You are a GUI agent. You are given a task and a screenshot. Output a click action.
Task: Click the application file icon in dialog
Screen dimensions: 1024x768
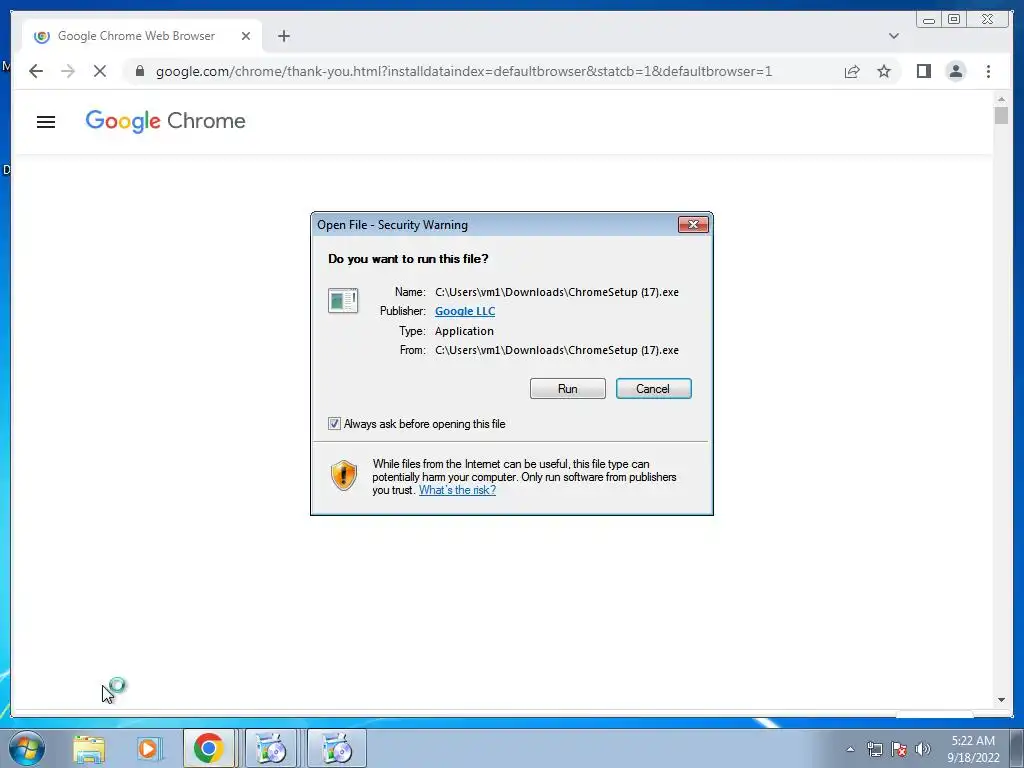point(343,300)
